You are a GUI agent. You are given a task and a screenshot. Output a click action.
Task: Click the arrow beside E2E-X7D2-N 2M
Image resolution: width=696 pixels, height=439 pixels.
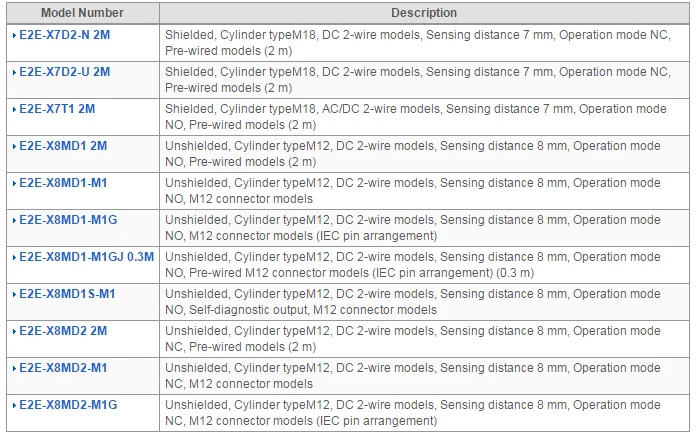[14, 35]
